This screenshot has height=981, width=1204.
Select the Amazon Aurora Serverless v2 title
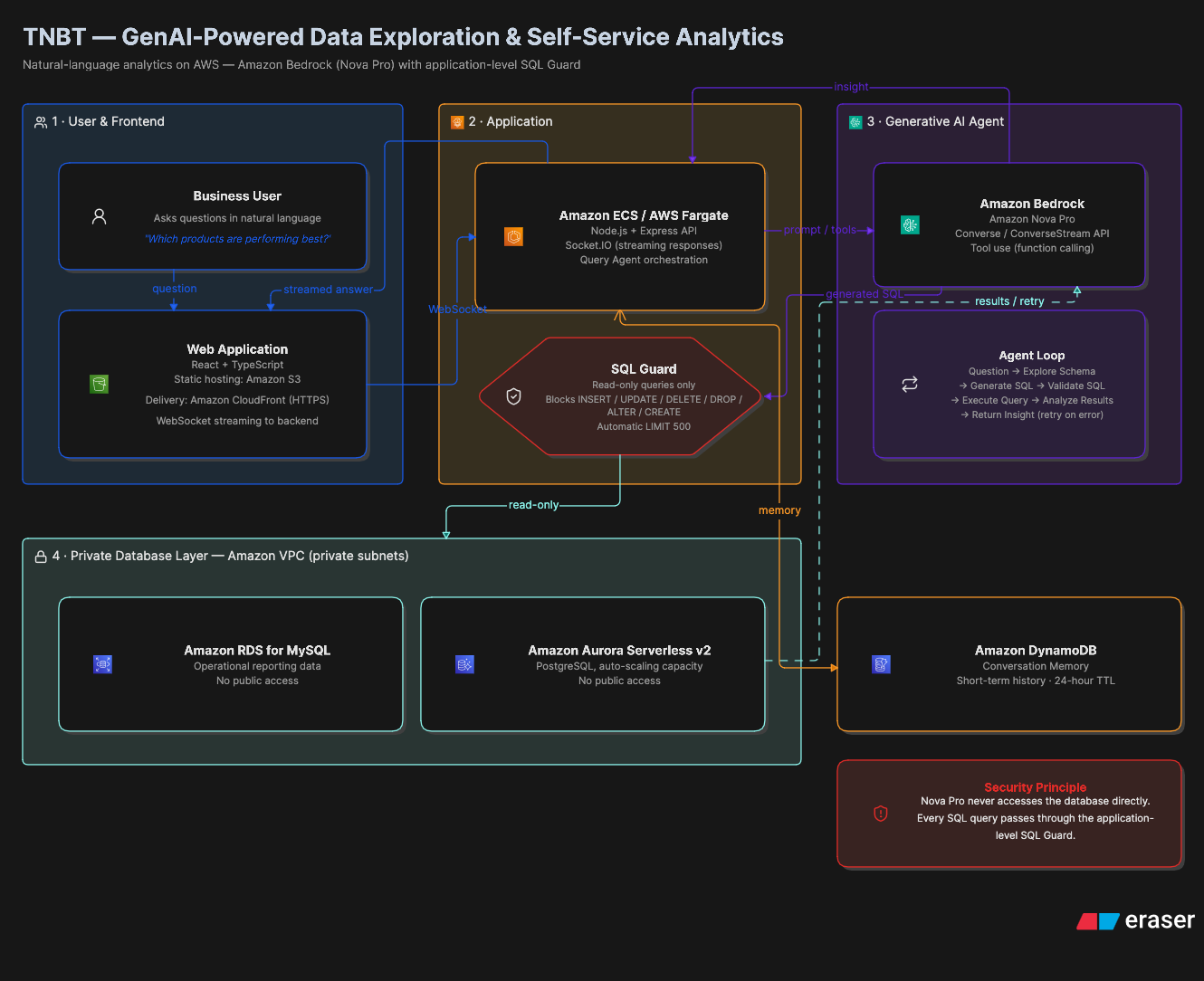tap(619, 651)
